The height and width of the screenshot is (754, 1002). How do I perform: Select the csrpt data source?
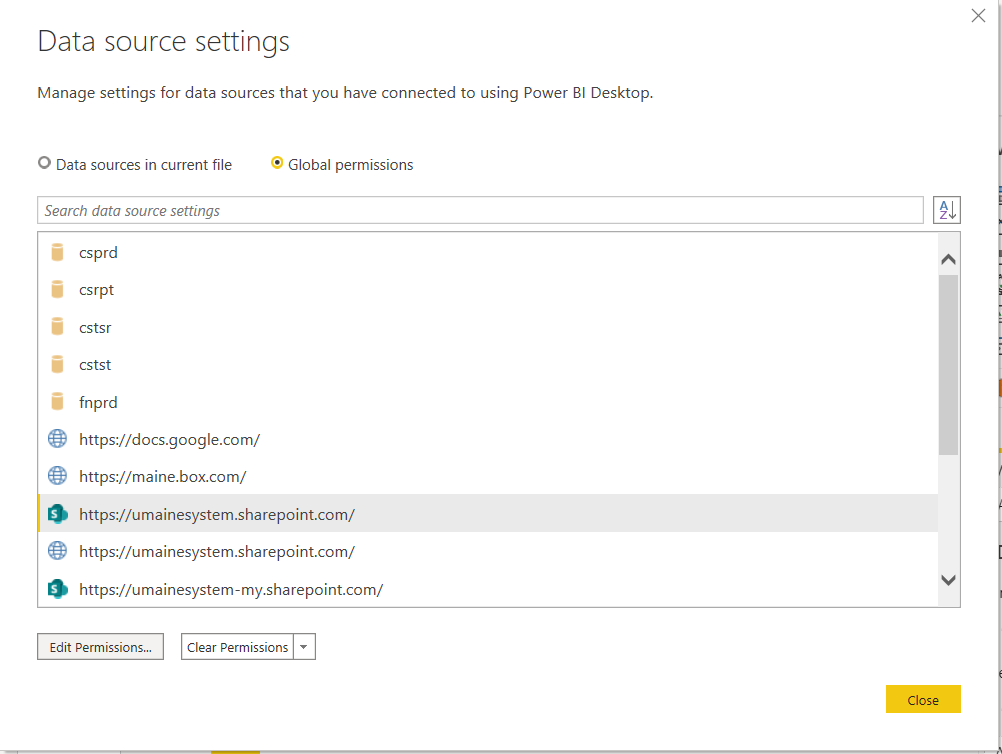pyautogui.click(x=488, y=289)
